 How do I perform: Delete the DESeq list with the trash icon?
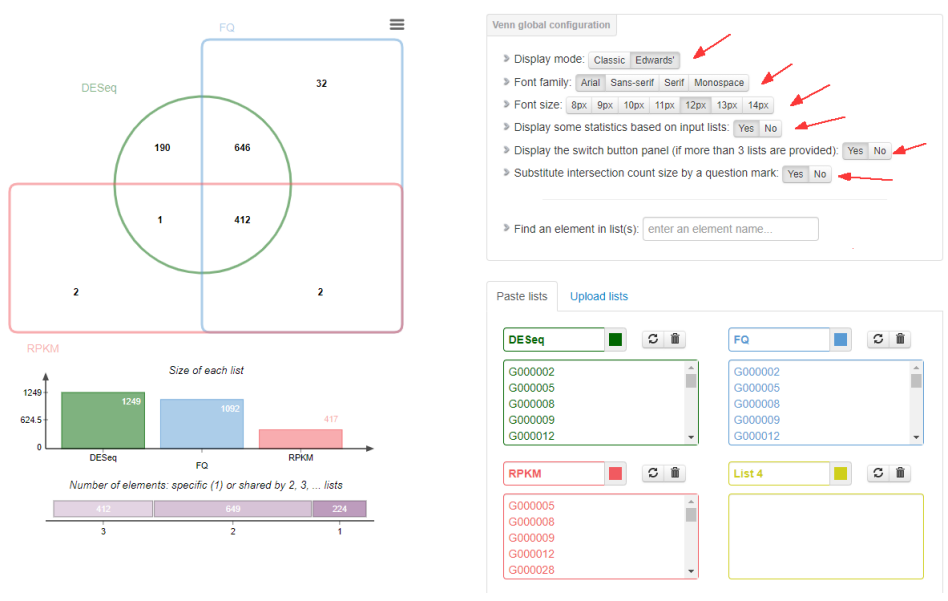coord(675,340)
